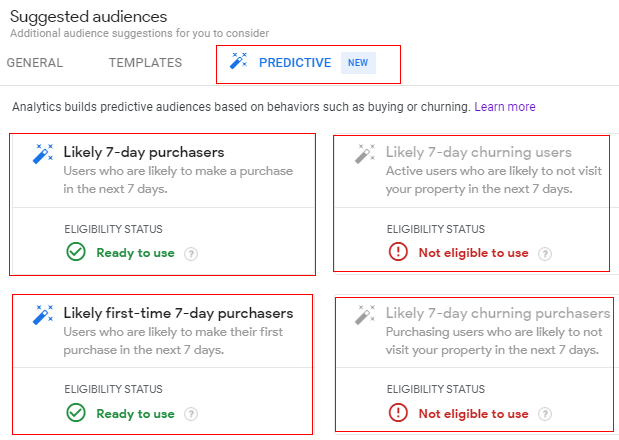Click wand icon beside Likely 7-day purchasers
The height and width of the screenshot is (440, 619).
coord(43,154)
